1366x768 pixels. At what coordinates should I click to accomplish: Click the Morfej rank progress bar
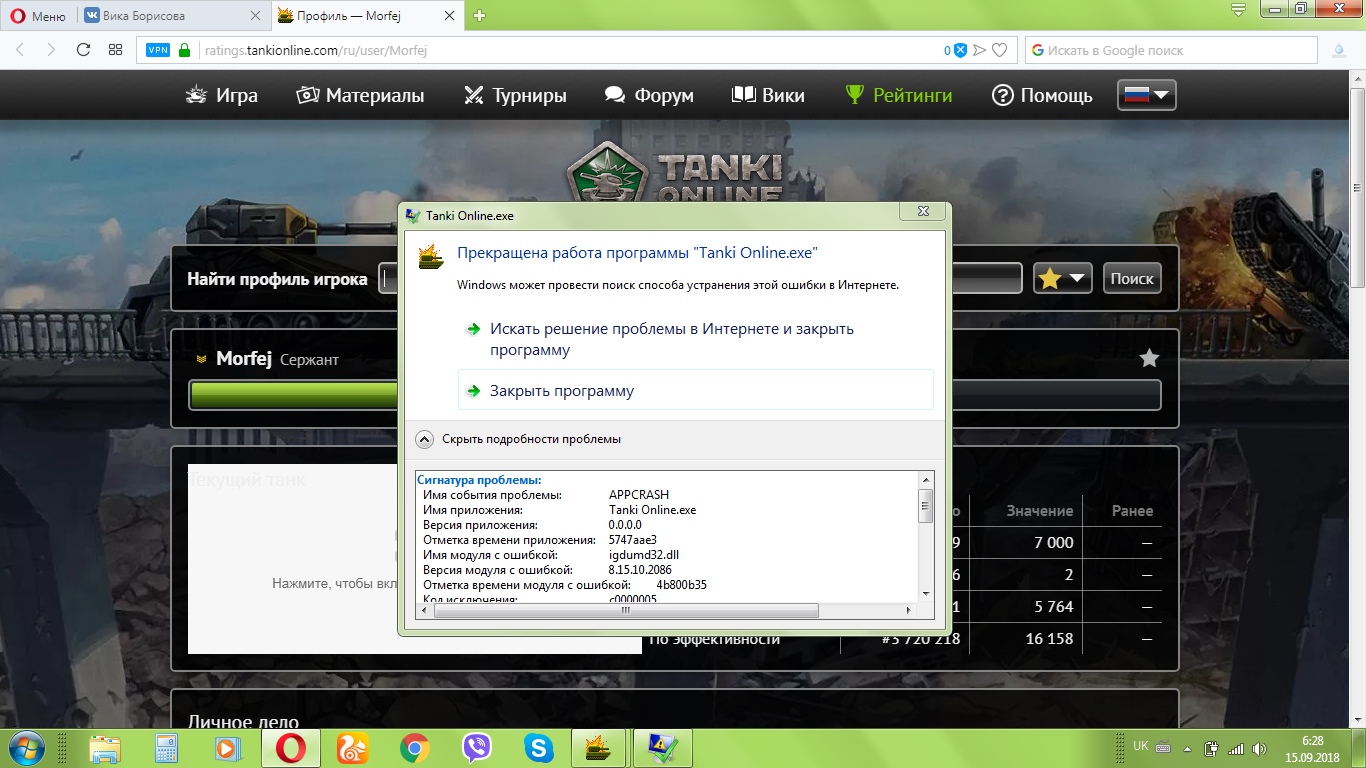[675, 395]
